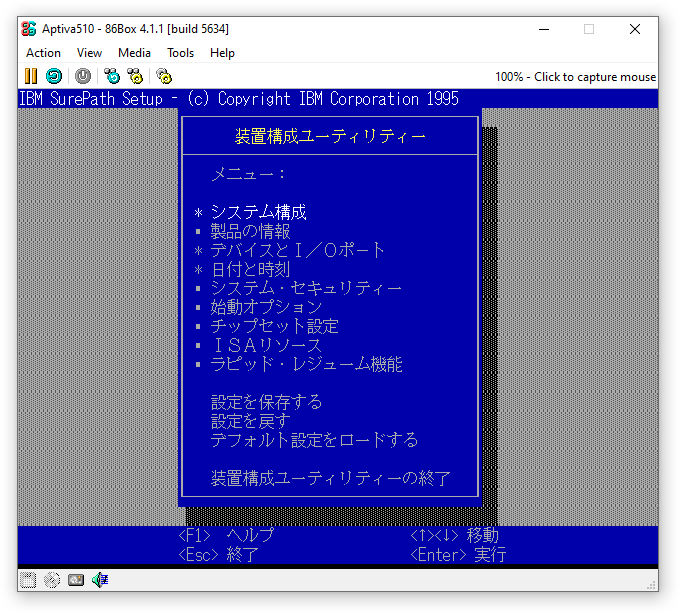Click the gray ACPI power button icon
This screenshot has width=680, height=614.
point(83,76)
